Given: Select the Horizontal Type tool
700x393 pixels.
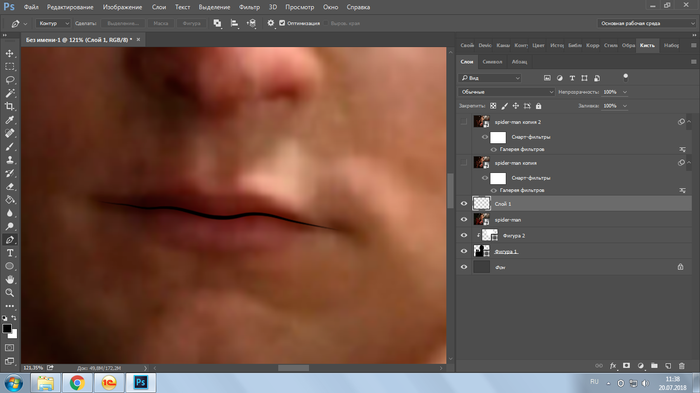Looking at the screenshot, I should [x=9, y=253].
